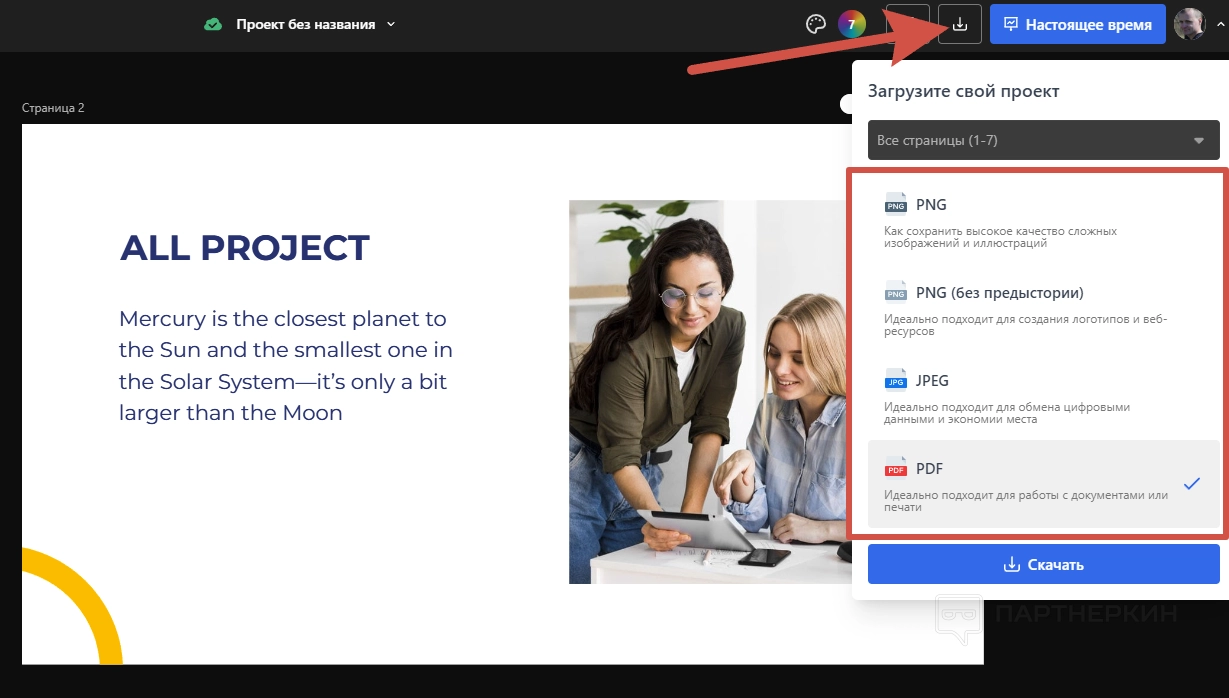Click the 'Загрузите свой проект' panel heading
The width and height of the screenshot is (1229, 698).
pyautogui.click(x=963, y=91)
